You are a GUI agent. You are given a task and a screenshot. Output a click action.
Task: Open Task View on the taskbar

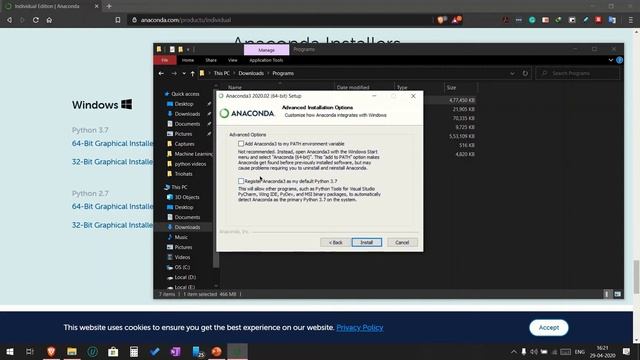(x=30, y=351)
